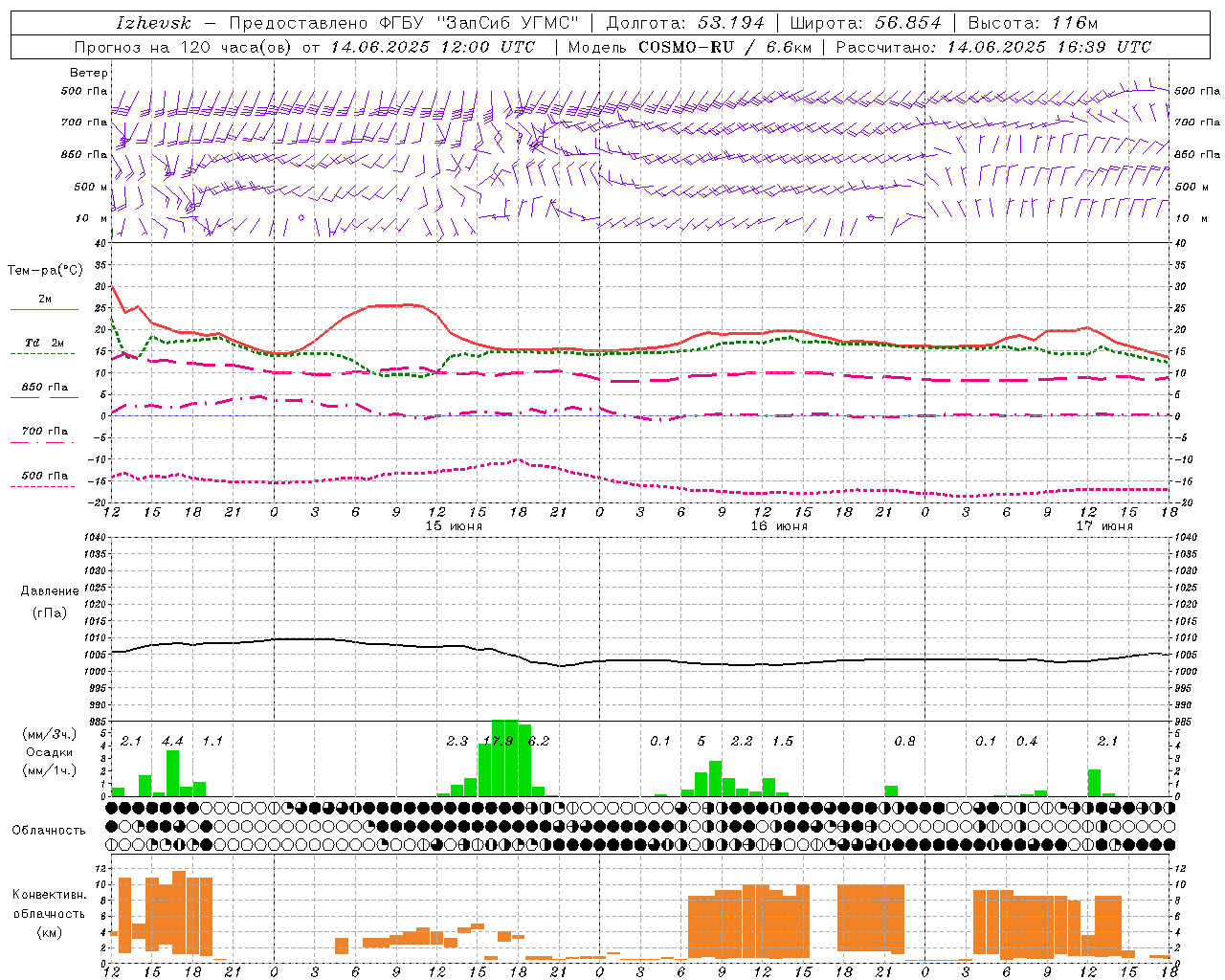Click the Izhevsk station title
This screenshot has width=1225, height=980.
[x=153, y=23]
